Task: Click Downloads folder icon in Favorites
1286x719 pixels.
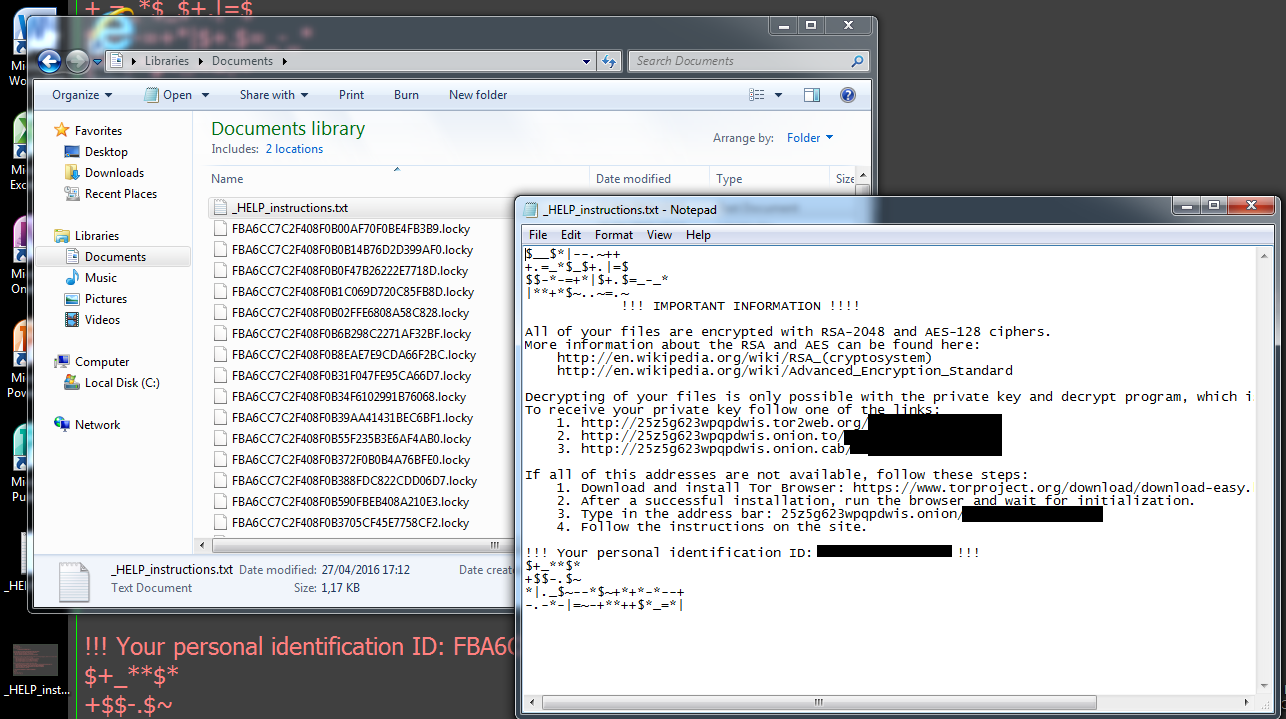Action: coord(72,173)
